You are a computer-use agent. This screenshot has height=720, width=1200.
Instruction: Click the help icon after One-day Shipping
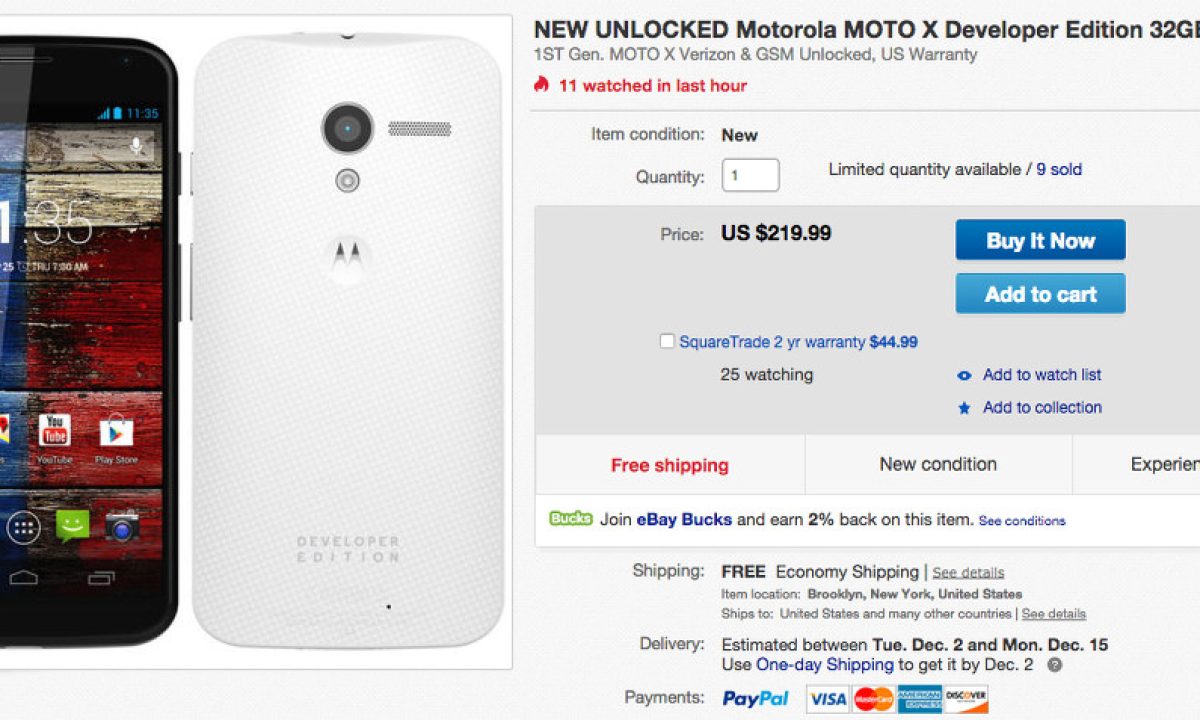(1054, 665)
